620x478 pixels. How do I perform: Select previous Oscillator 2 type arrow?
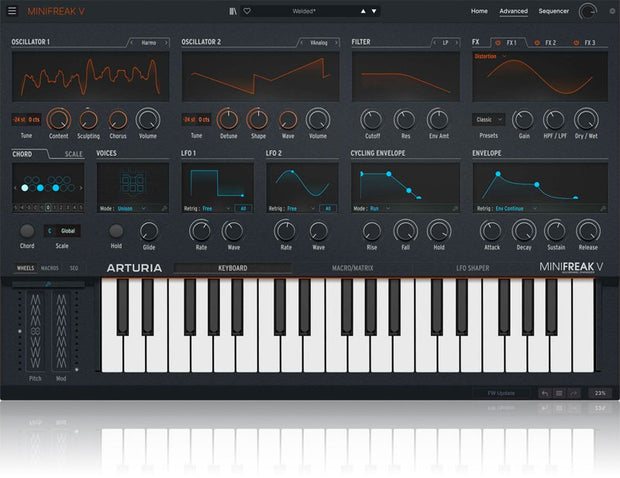coord(301,43)
